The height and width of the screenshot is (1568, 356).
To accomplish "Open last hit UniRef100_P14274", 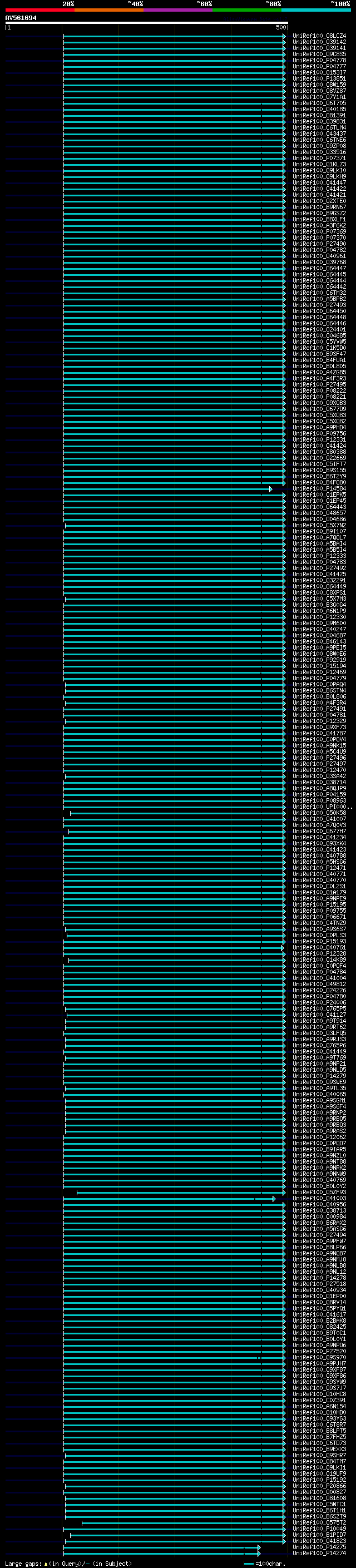I will pyautogui.click(x=319, y=1553).
